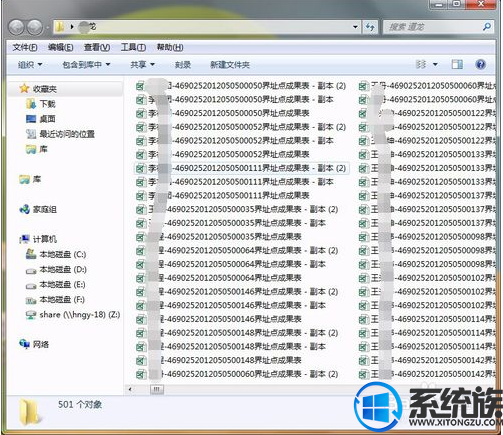Click the 刻录 toolbar button

[183, 65]
